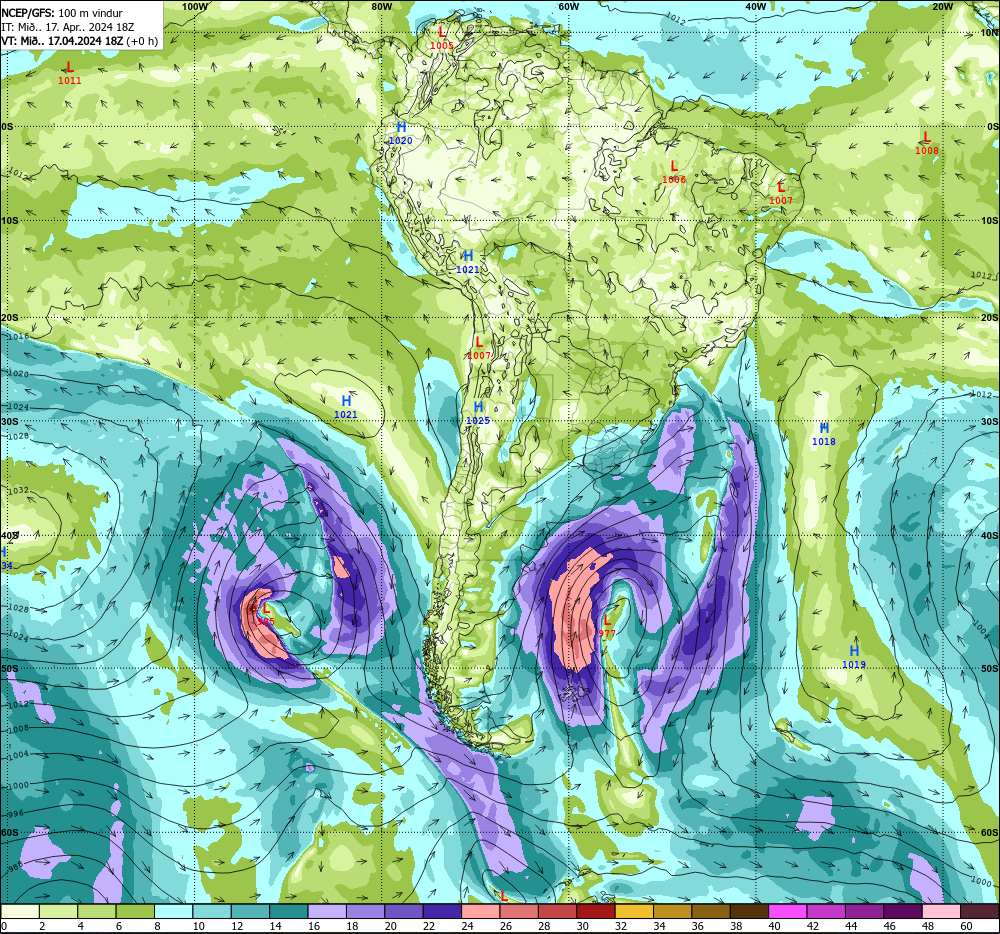The image size is (1000, 934).
Task: Click the H 1018 high pressure label
Action: [823, 434]
